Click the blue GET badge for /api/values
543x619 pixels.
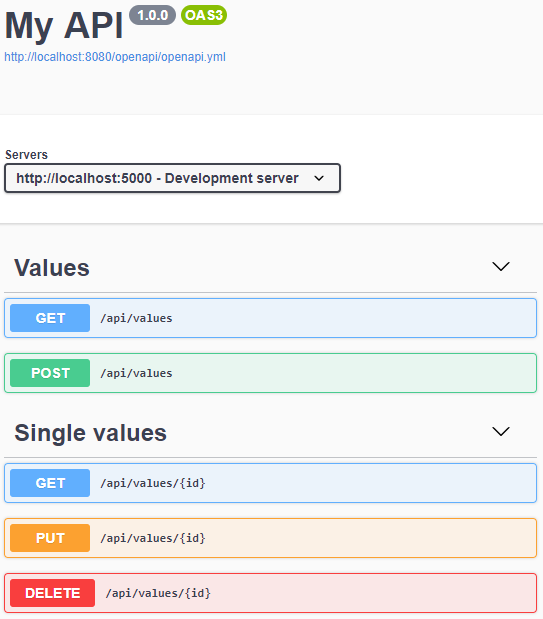tap(50, 318)
